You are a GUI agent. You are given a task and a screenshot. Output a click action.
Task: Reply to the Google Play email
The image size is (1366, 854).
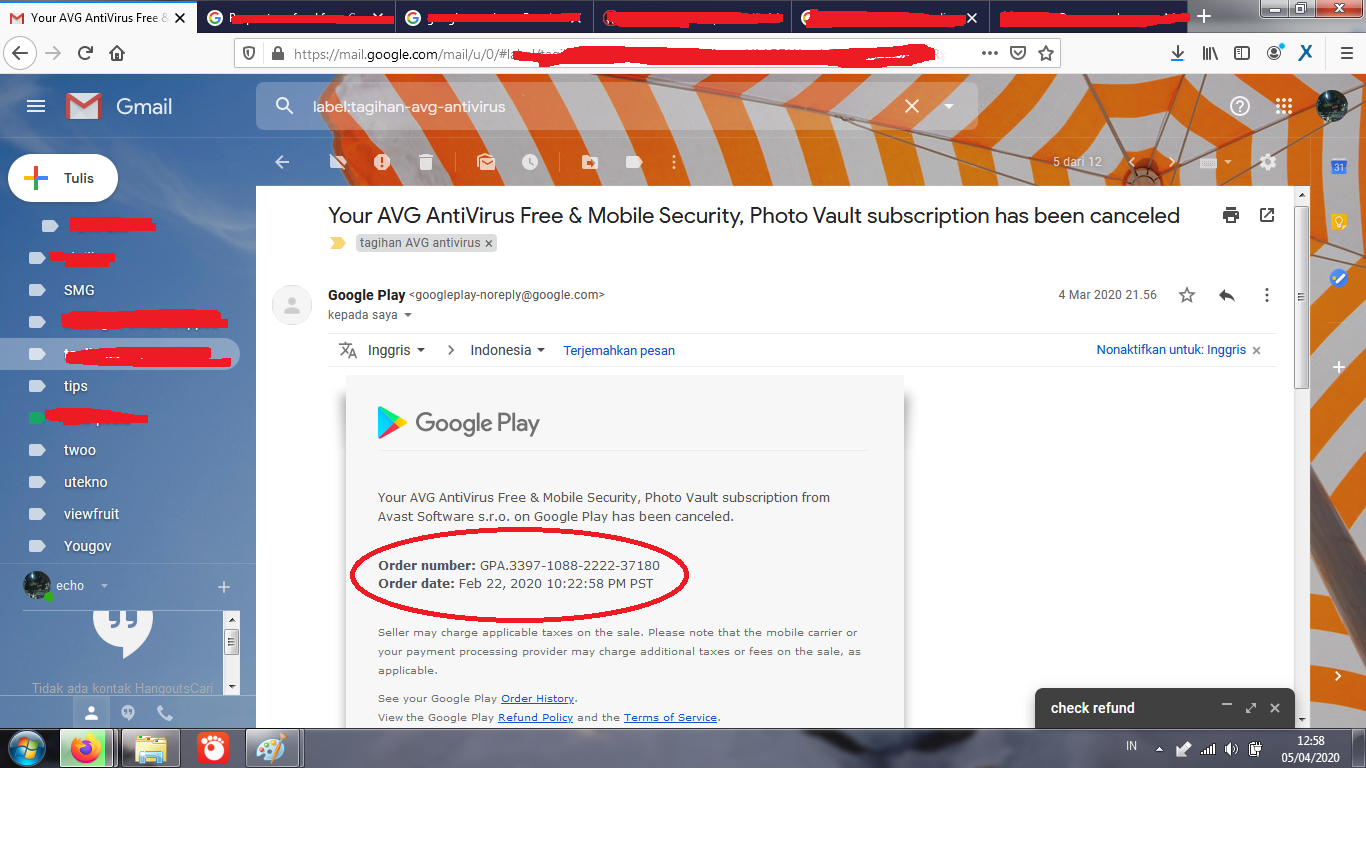point(1227,295)
